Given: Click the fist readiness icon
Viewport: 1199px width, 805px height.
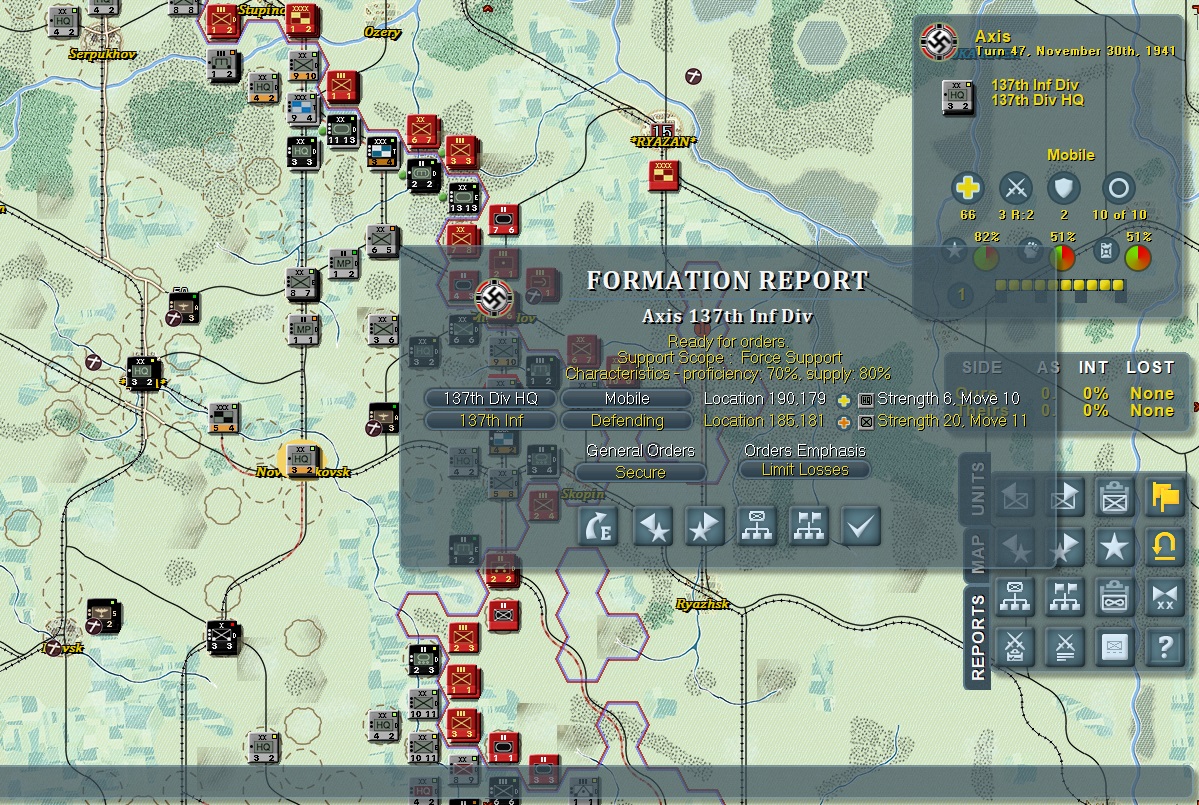Looking at the screenshot, I should pos(1030,251).
